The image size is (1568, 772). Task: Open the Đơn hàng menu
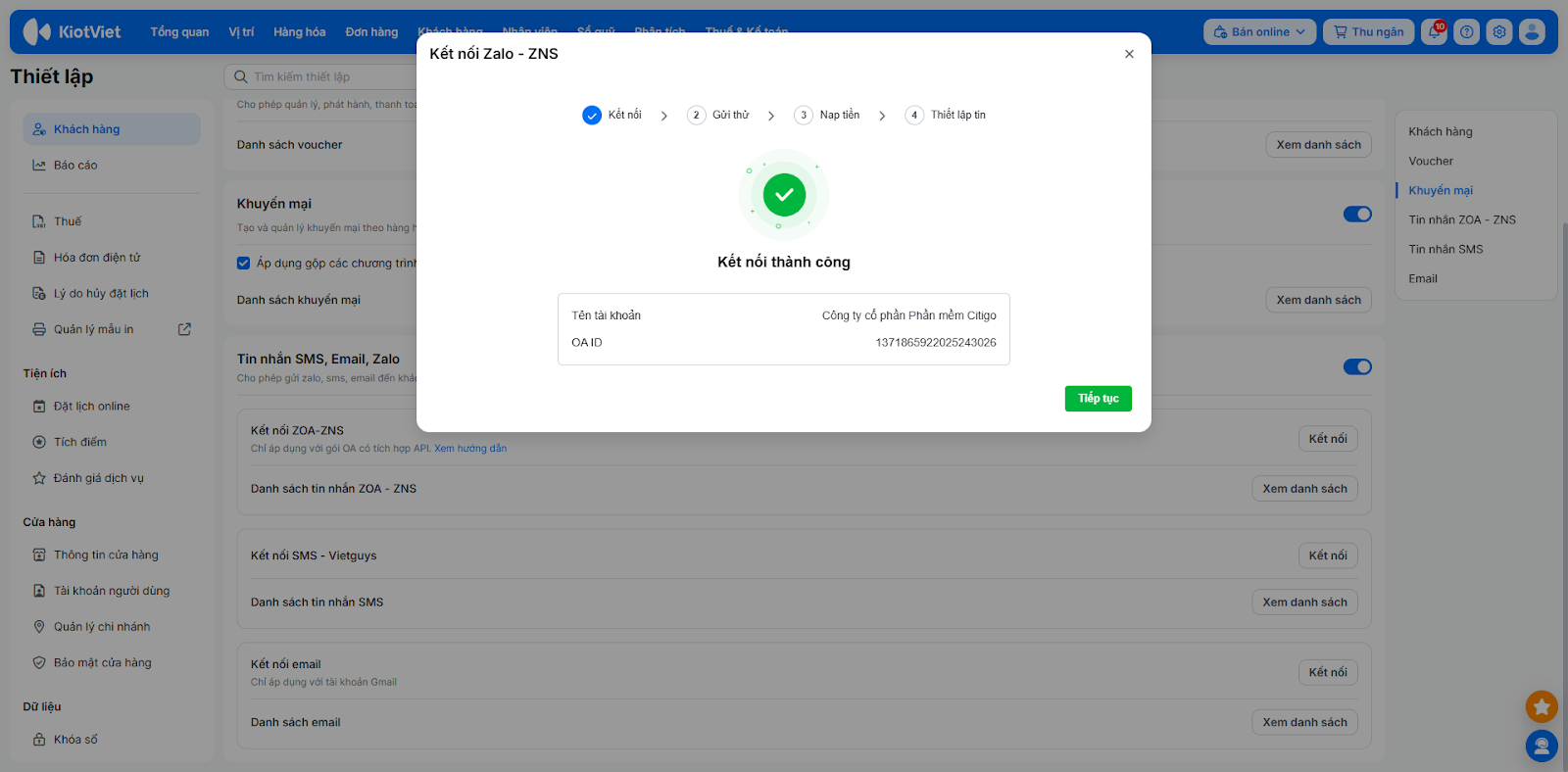[372, 32]
